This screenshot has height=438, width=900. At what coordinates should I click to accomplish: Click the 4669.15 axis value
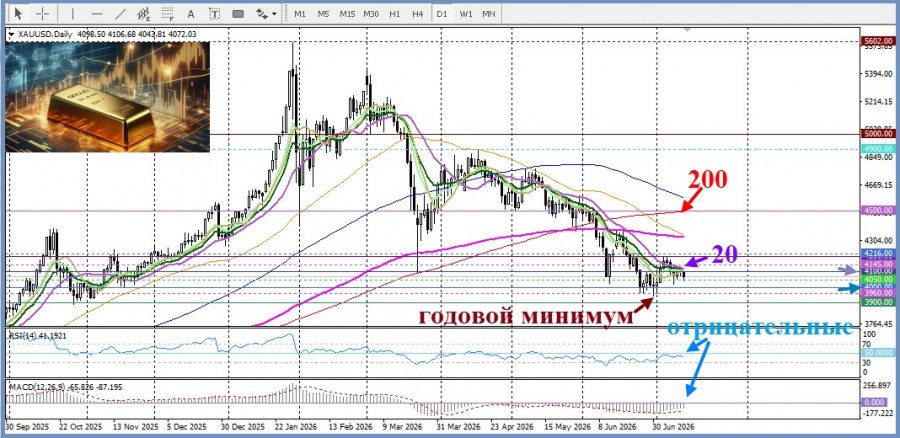click(878, 186)
